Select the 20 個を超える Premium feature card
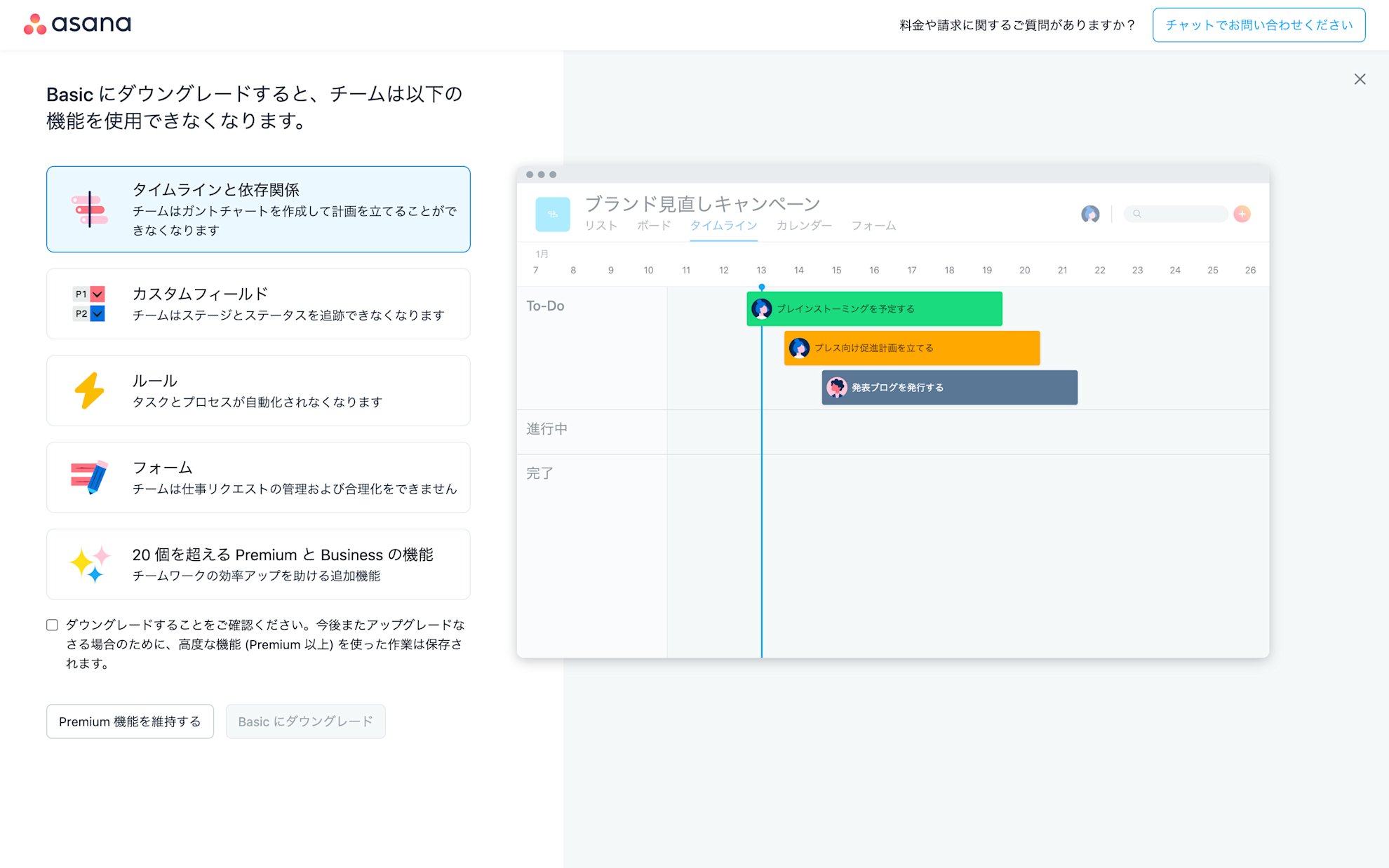The width and height of the screenshot is (1389, 868). 258,564
